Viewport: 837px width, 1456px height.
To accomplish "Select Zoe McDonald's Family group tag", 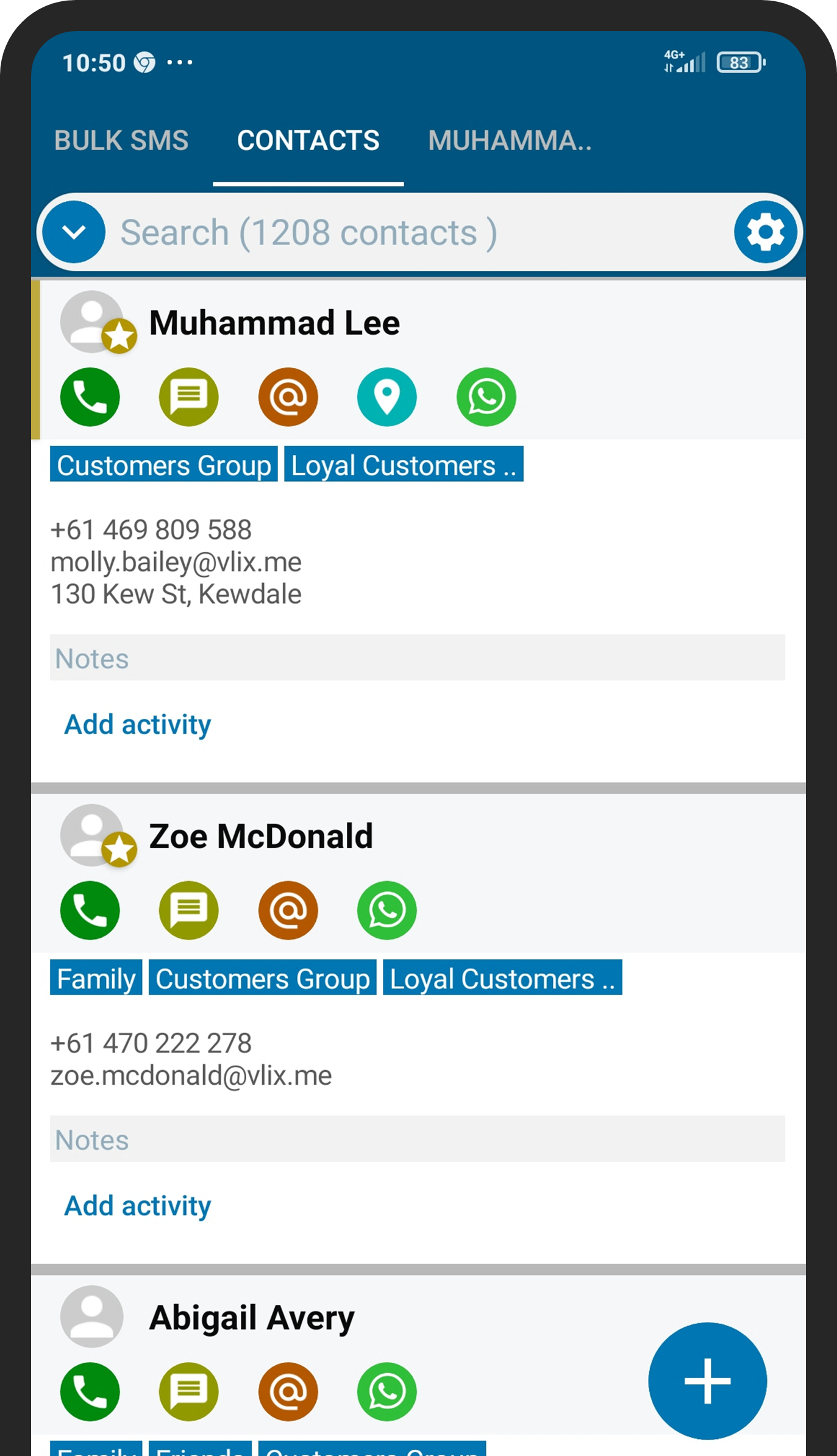I will click(x=96, y=979).
